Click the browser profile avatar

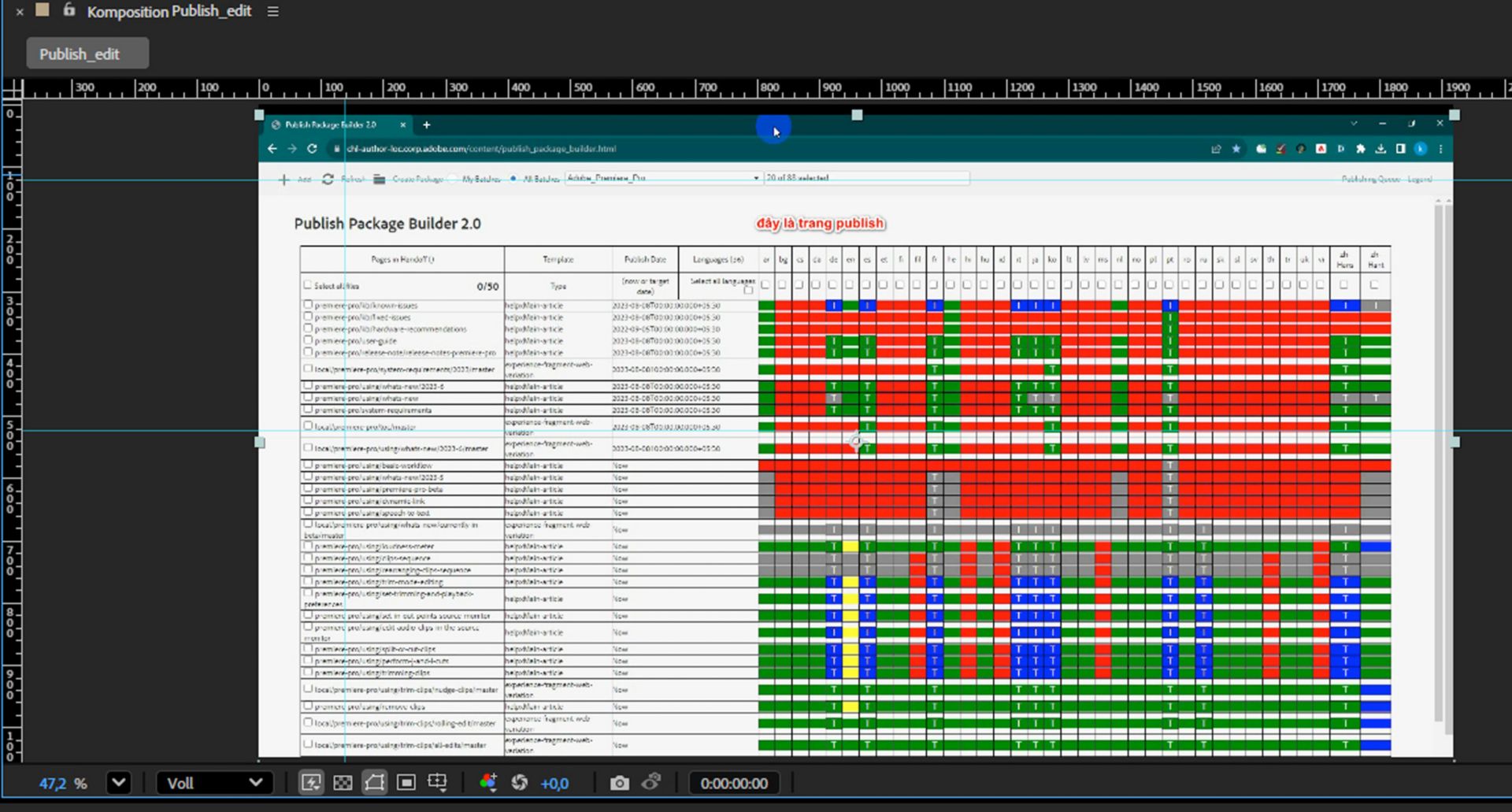(1421, 149)
